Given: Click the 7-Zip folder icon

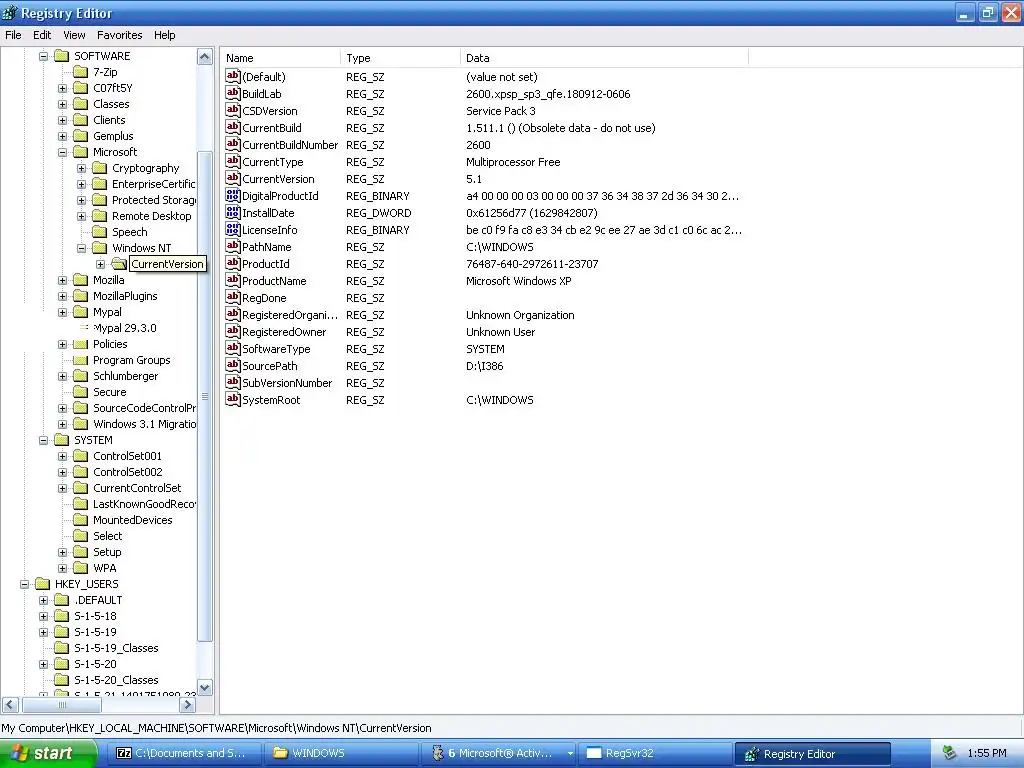Looking at the screenshot, I should pyautogui.click(x=80, y=72).
